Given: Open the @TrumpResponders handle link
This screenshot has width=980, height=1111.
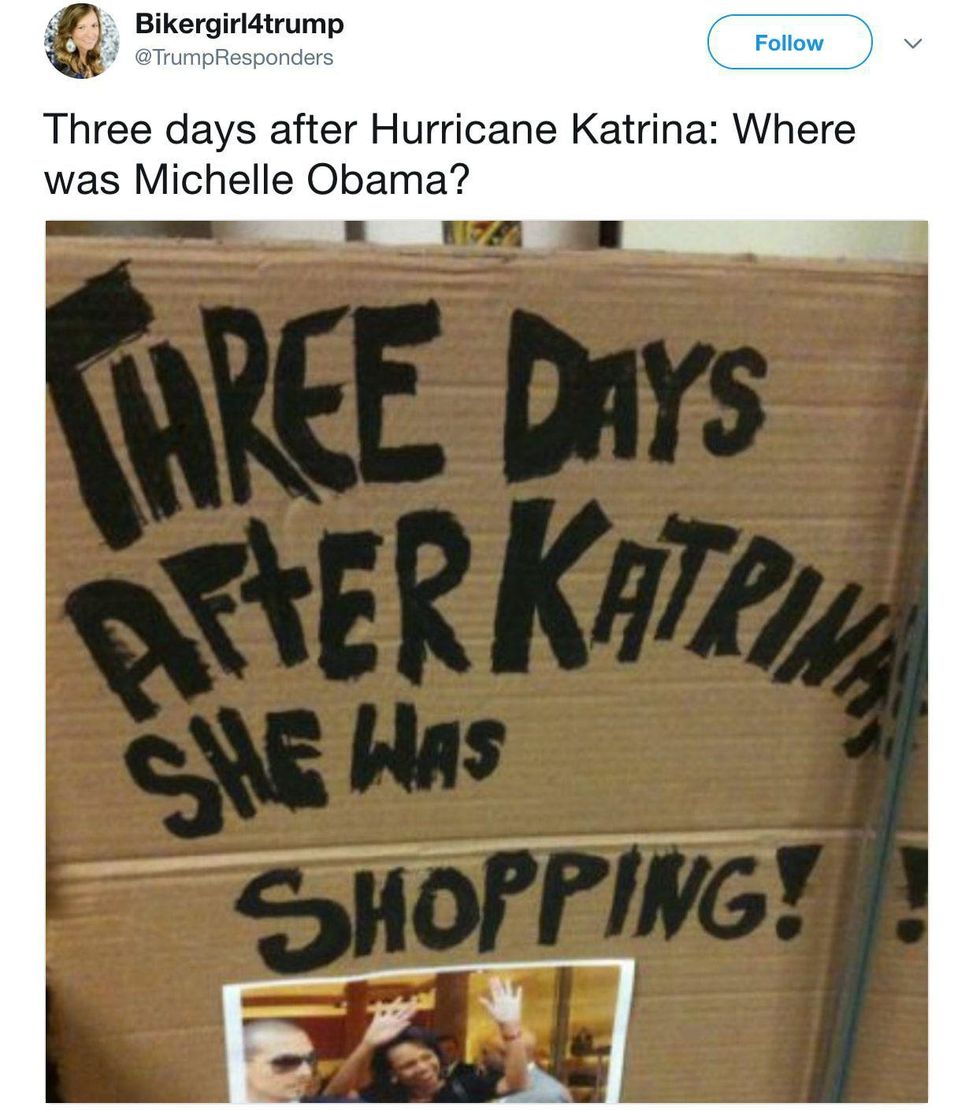Looking at the screenshot, I should click(x=234, y=57).
